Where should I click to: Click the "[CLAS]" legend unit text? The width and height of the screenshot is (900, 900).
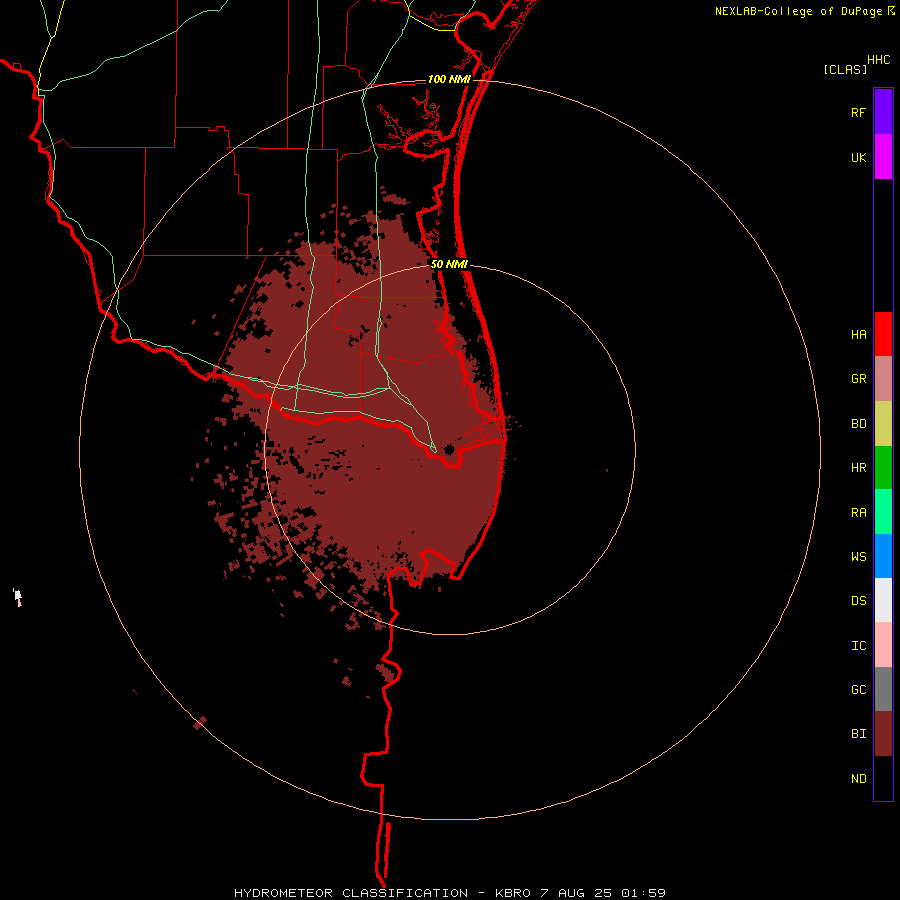pos(845,69)
